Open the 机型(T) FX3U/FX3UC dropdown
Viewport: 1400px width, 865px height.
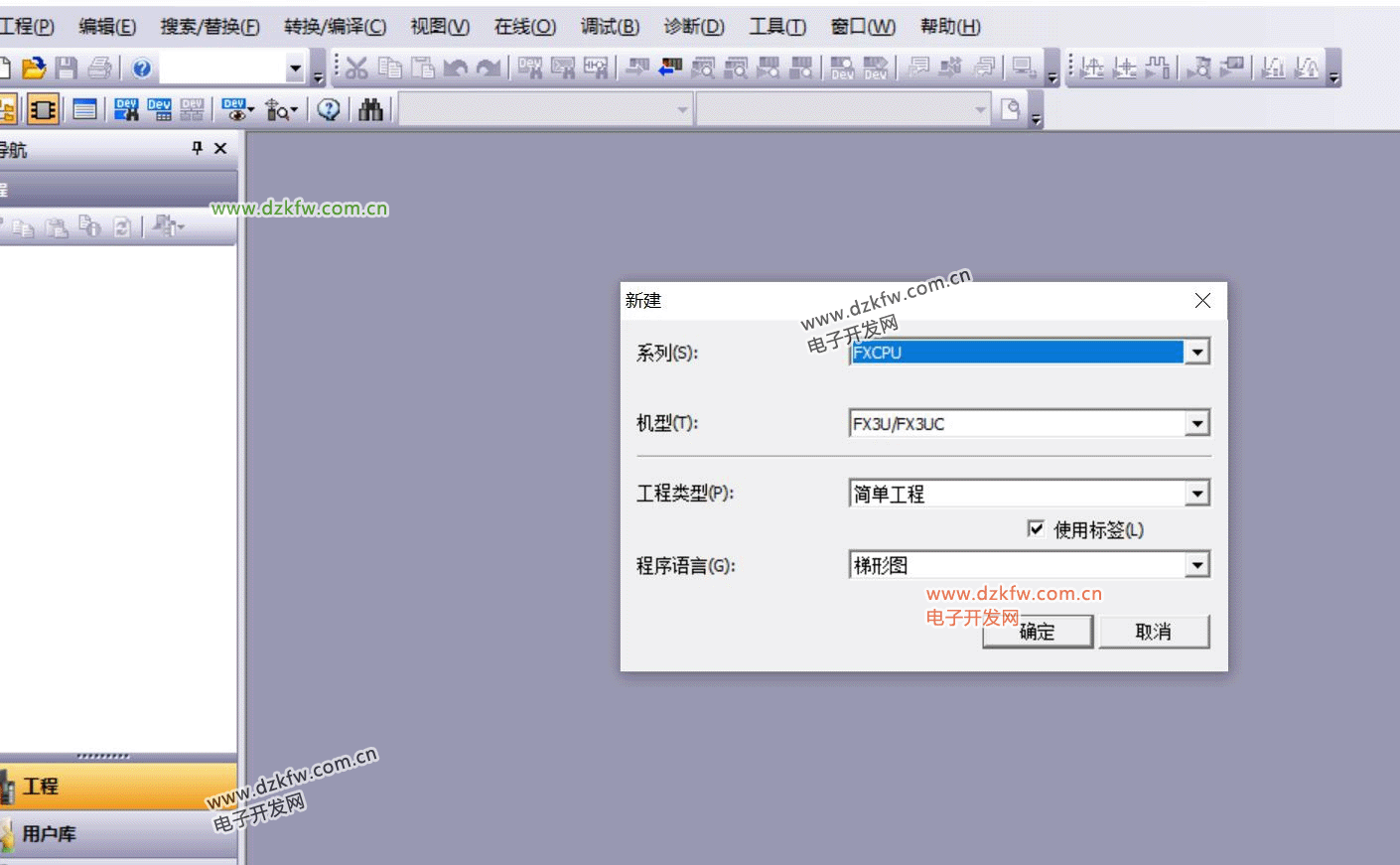pos(1197,424)
